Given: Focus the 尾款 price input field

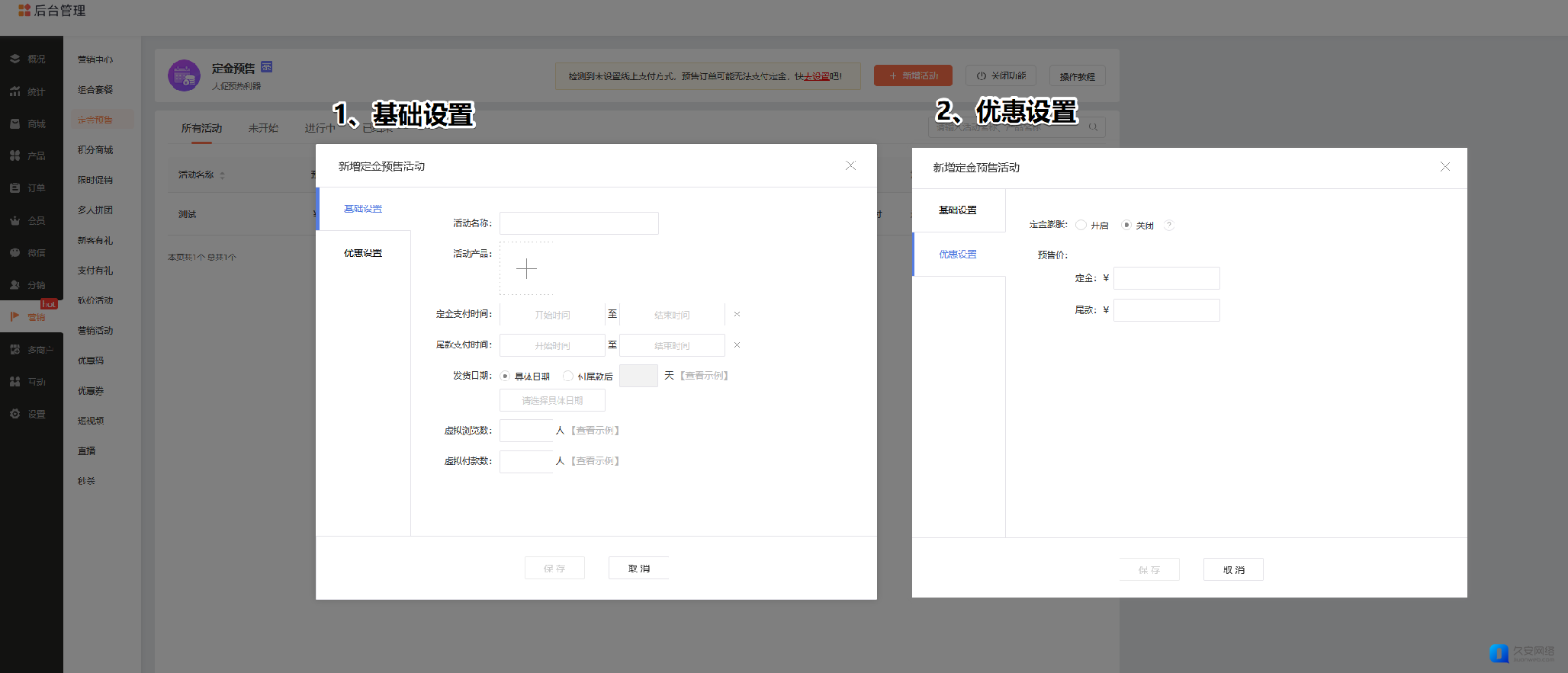Looking at the screenshot, I should (1167, 310).
